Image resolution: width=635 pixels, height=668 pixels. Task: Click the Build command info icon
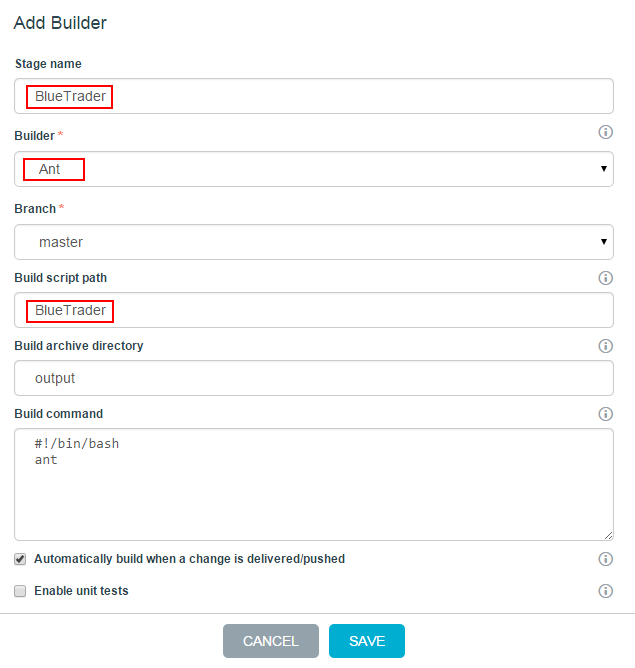(x=605, y=414)
